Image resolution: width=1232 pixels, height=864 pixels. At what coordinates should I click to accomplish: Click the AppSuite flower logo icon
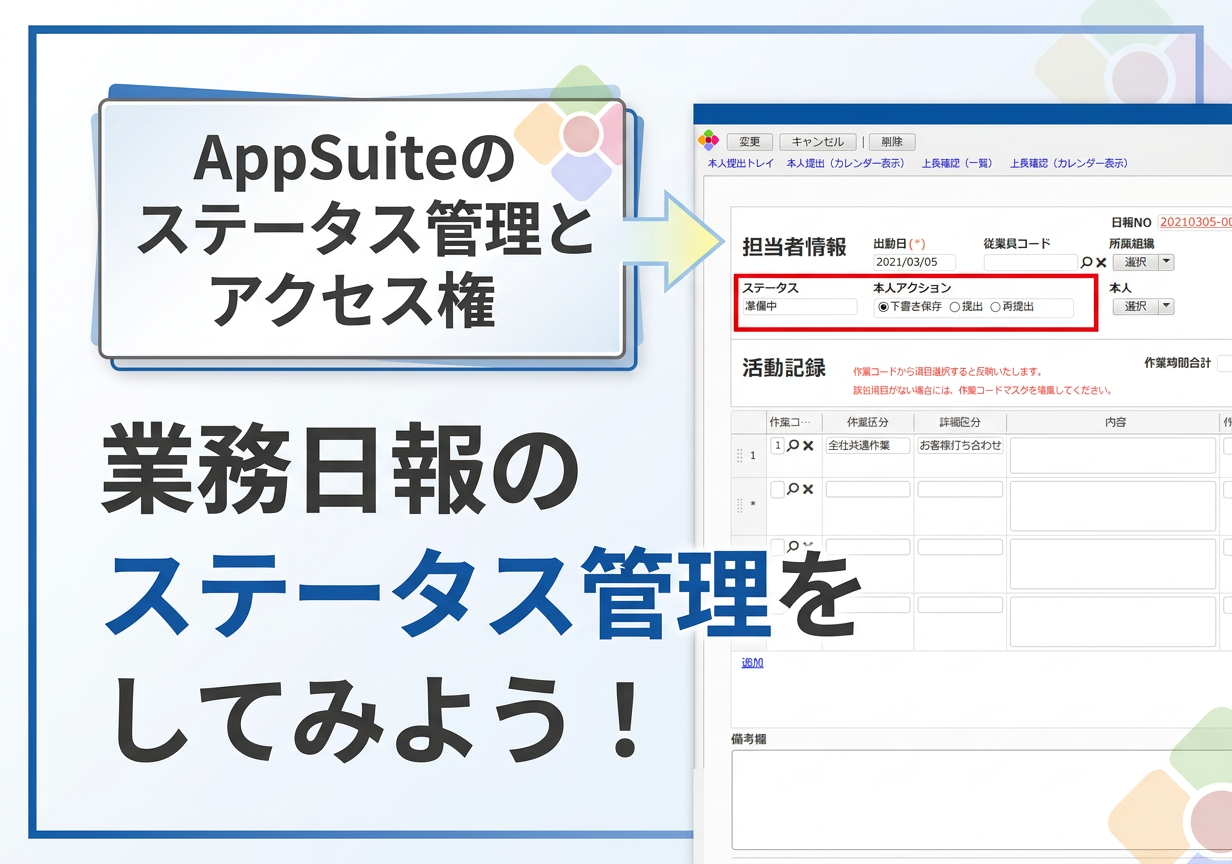(707, 141)
